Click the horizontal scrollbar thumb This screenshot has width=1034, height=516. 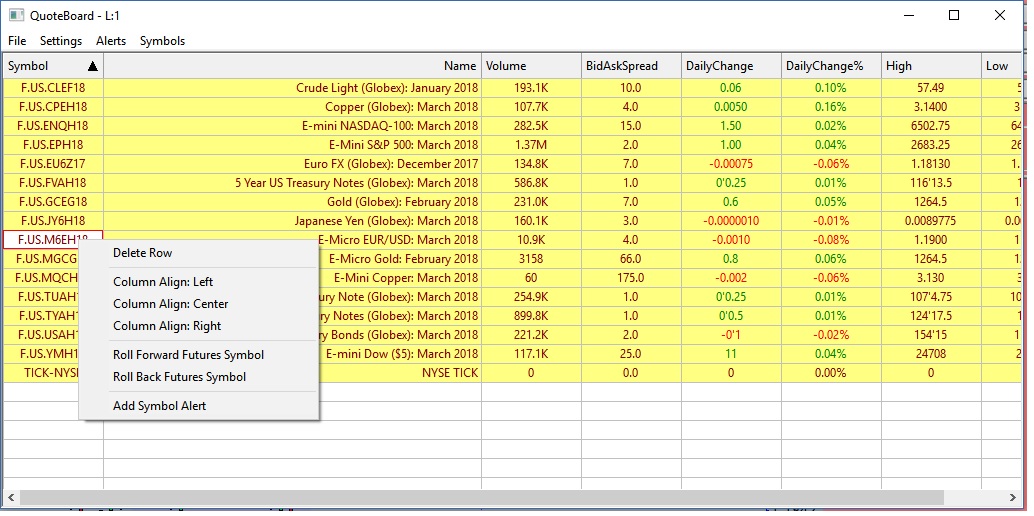click(x=483, y=498)
